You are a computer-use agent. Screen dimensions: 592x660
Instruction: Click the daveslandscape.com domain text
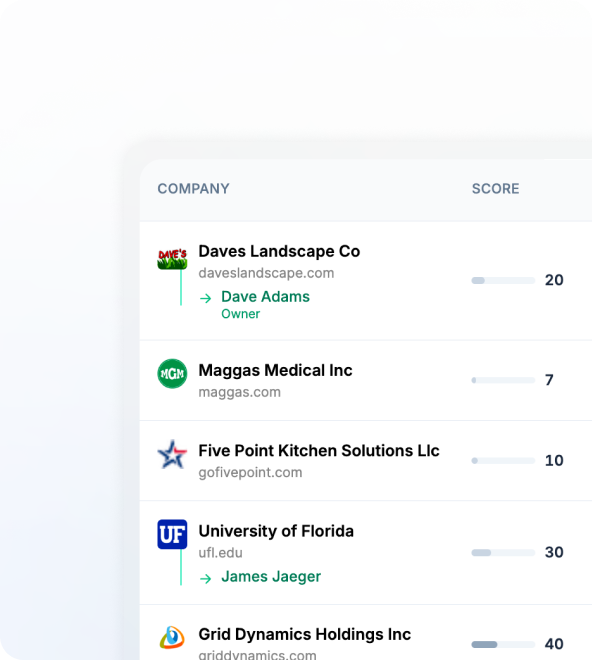coord(266,273)
